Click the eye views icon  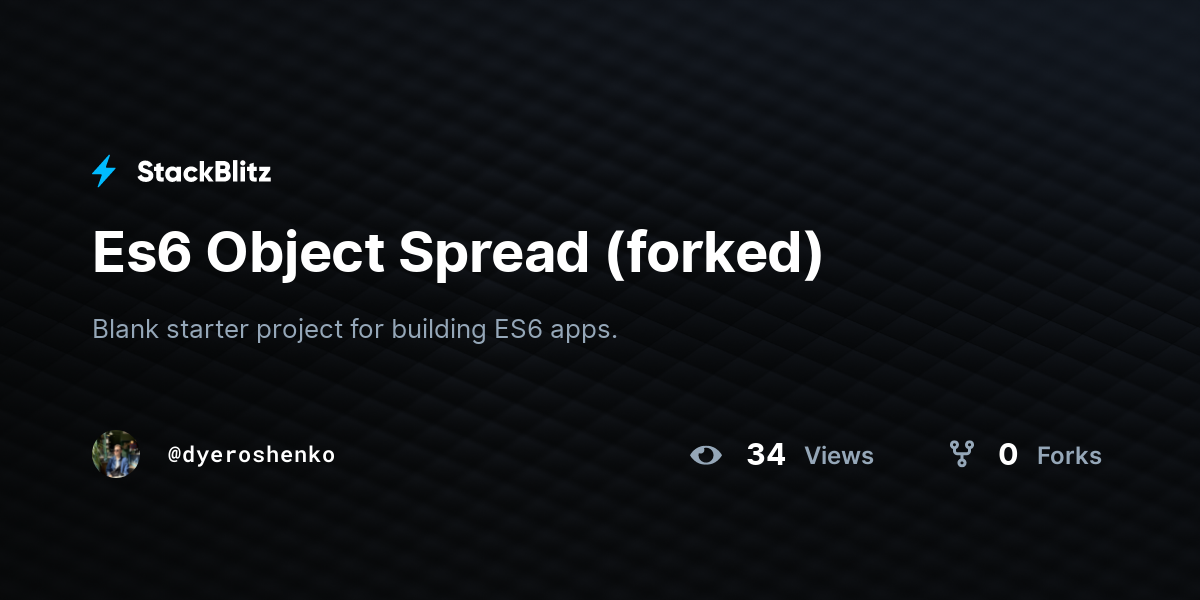point(706,455)
